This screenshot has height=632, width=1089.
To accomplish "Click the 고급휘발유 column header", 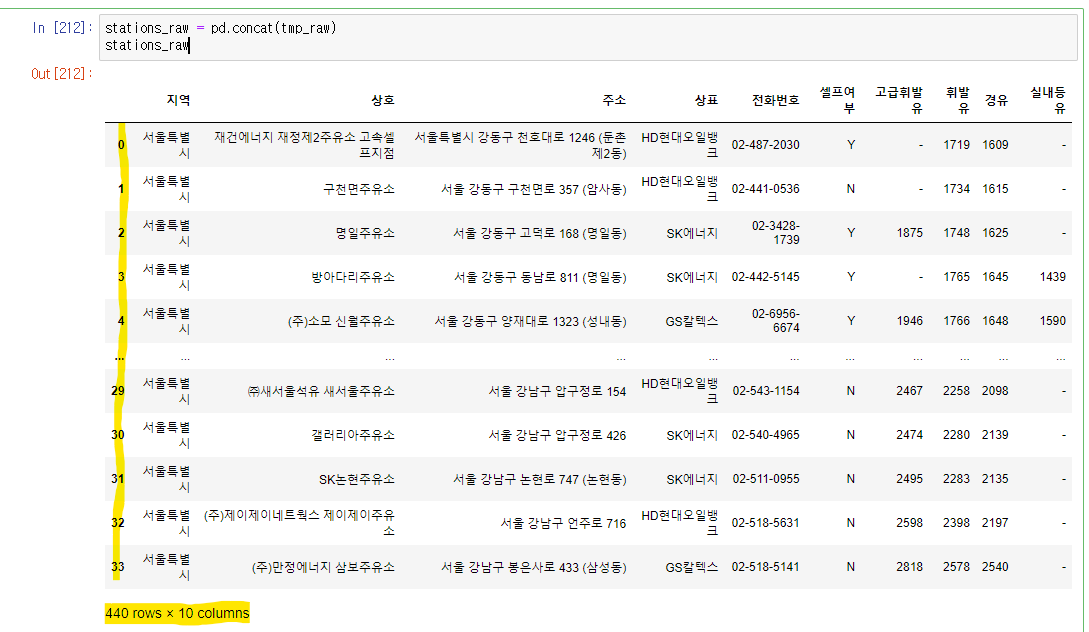I will 899,100.
